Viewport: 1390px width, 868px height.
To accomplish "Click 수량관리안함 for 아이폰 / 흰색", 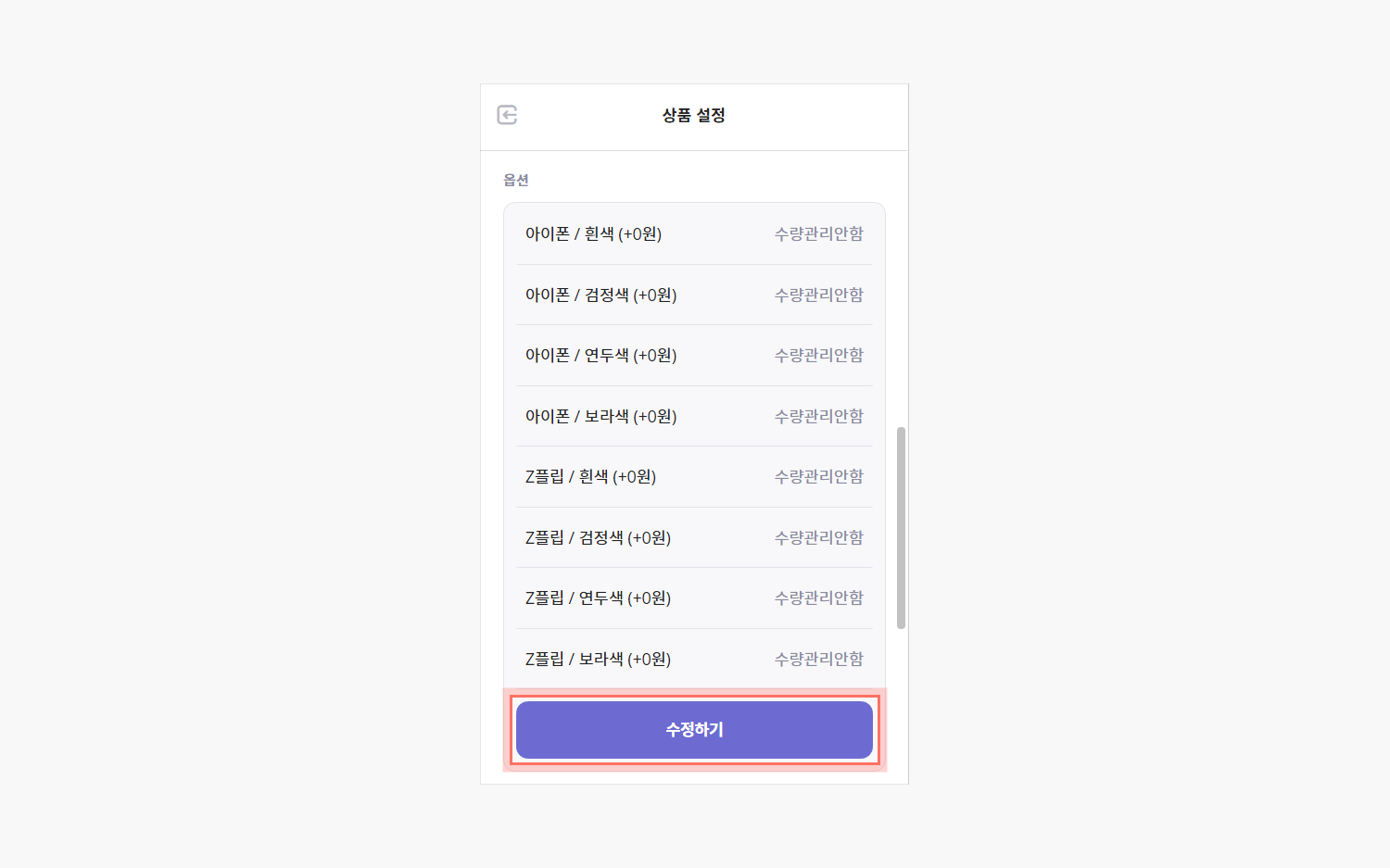I will click(x=819, y=234).
